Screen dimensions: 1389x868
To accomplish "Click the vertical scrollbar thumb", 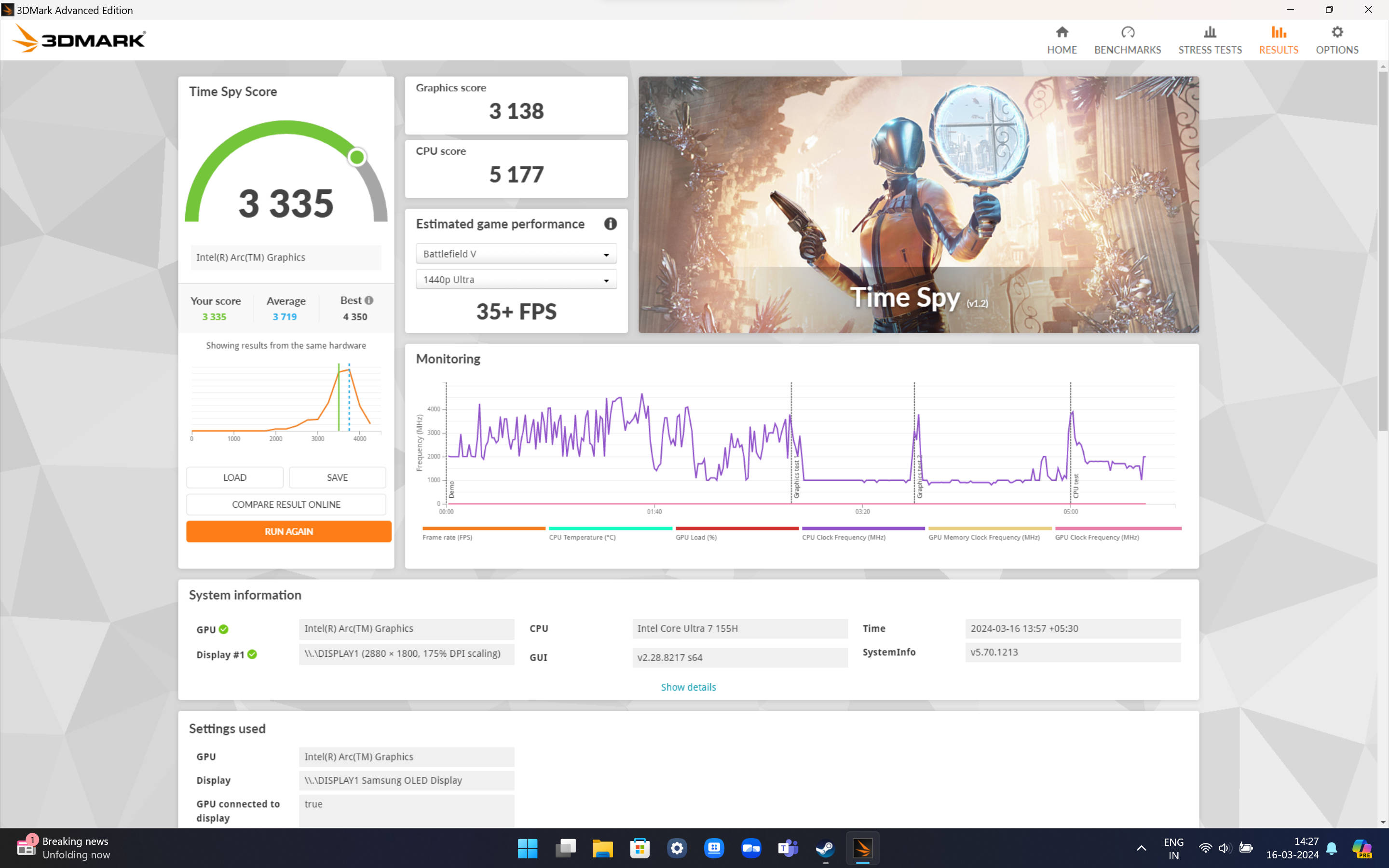I will (1383, 250).
